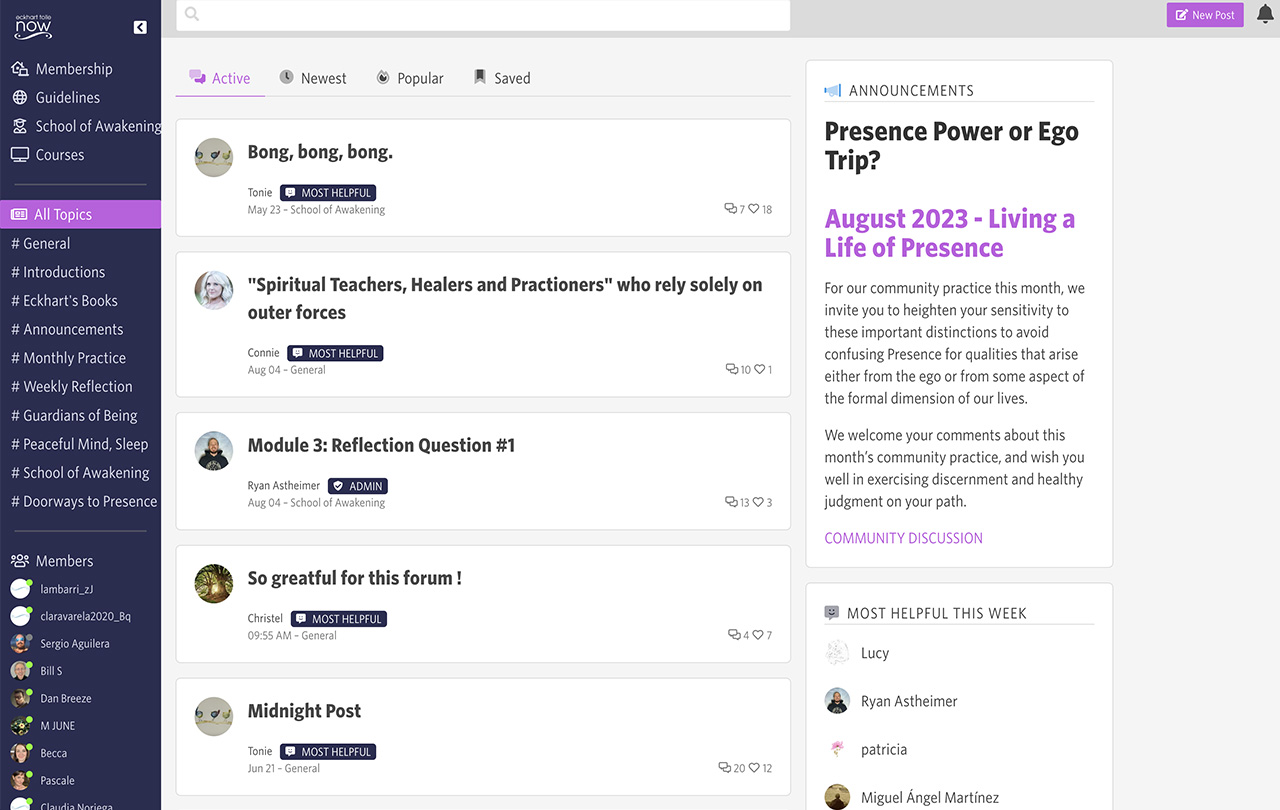Open the # Introductions topic
The image size is (1280, 810).
(x=58, y=272)
